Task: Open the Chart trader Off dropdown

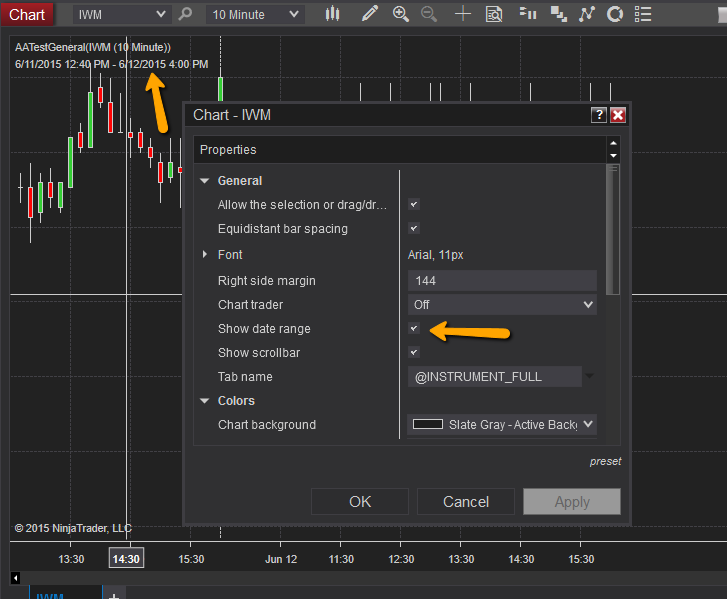Action: 502,305
